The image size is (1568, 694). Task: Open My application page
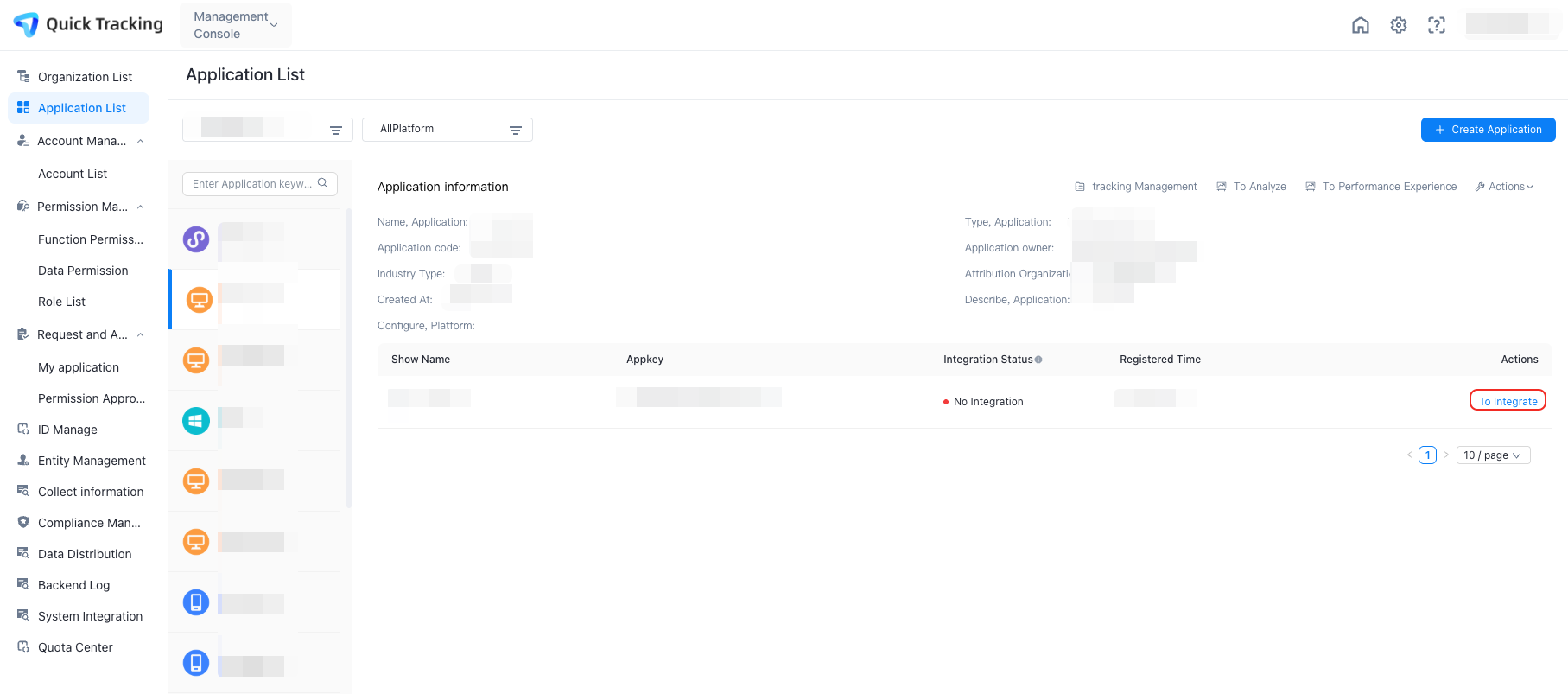pyautogui.click(x=79, y=367)
